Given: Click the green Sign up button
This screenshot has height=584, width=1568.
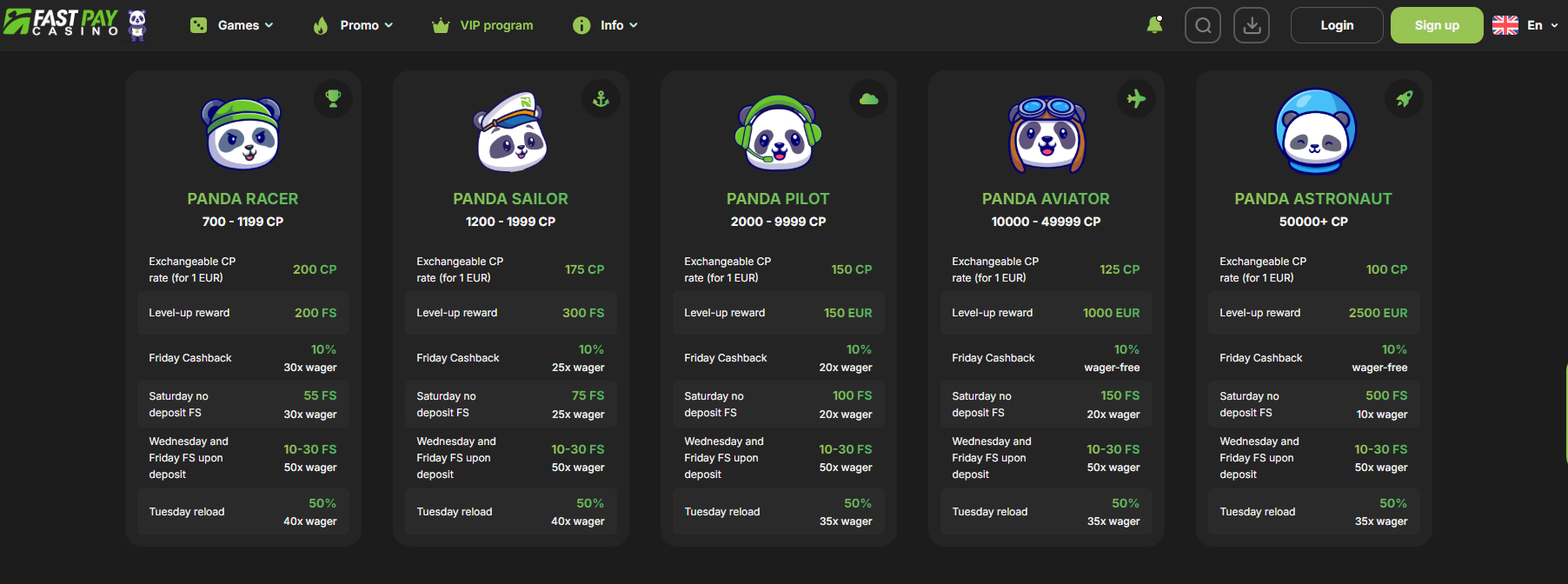Looking at the screenshot, I should click(x=1437, y=25).
